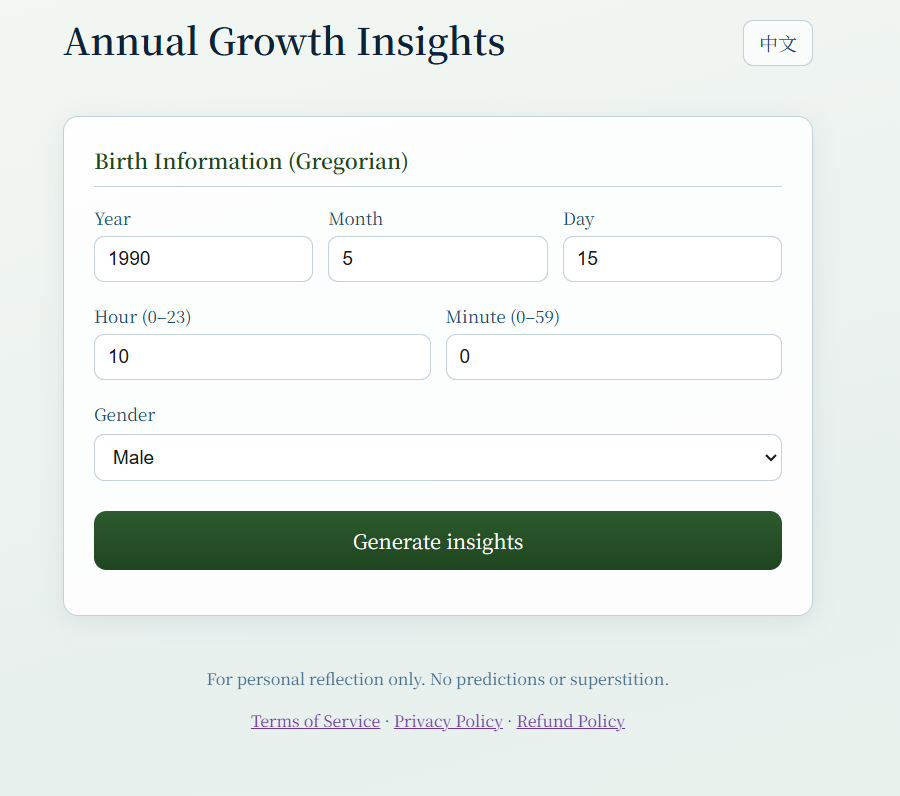Click the Hour (0–23) label

[143, 317]
